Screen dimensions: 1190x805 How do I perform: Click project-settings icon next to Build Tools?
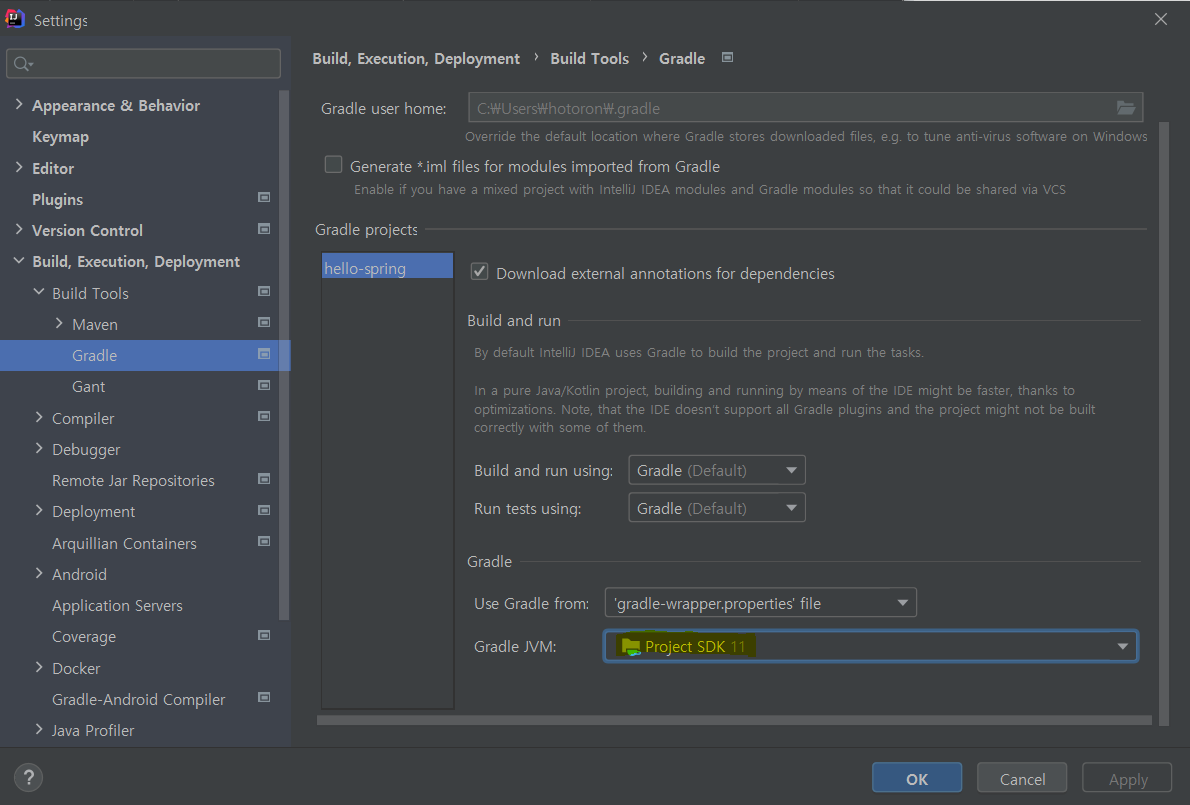[x=264, y=292]
